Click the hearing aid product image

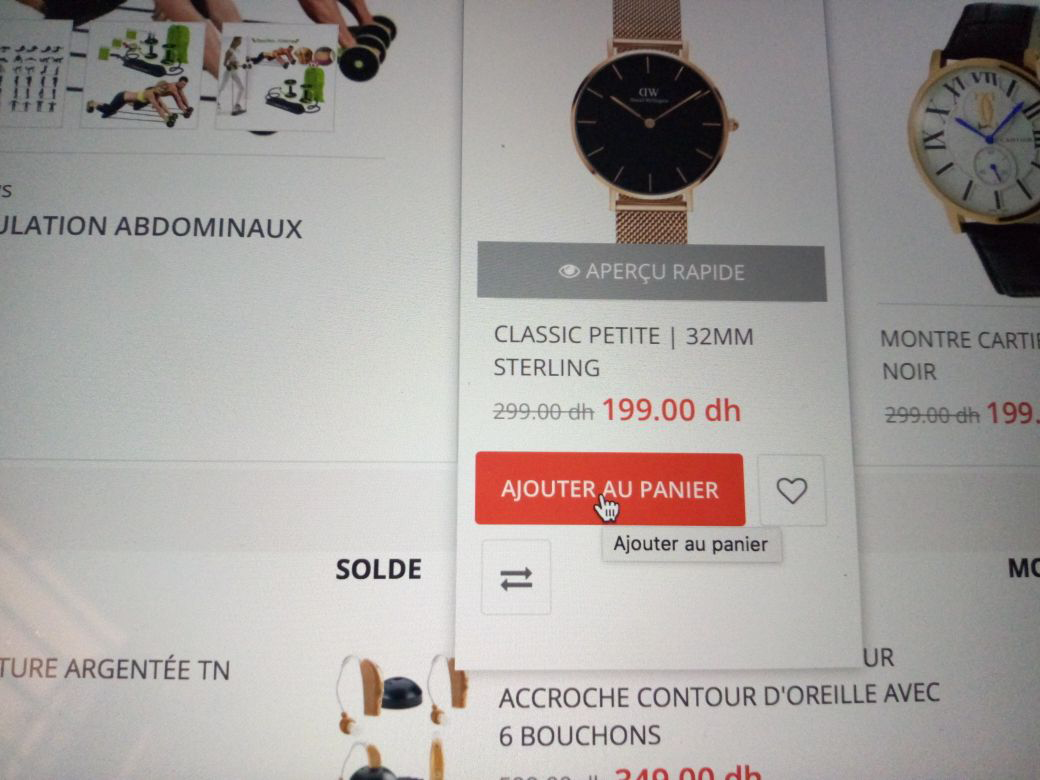pyautogui.click(x=401, y=715)
